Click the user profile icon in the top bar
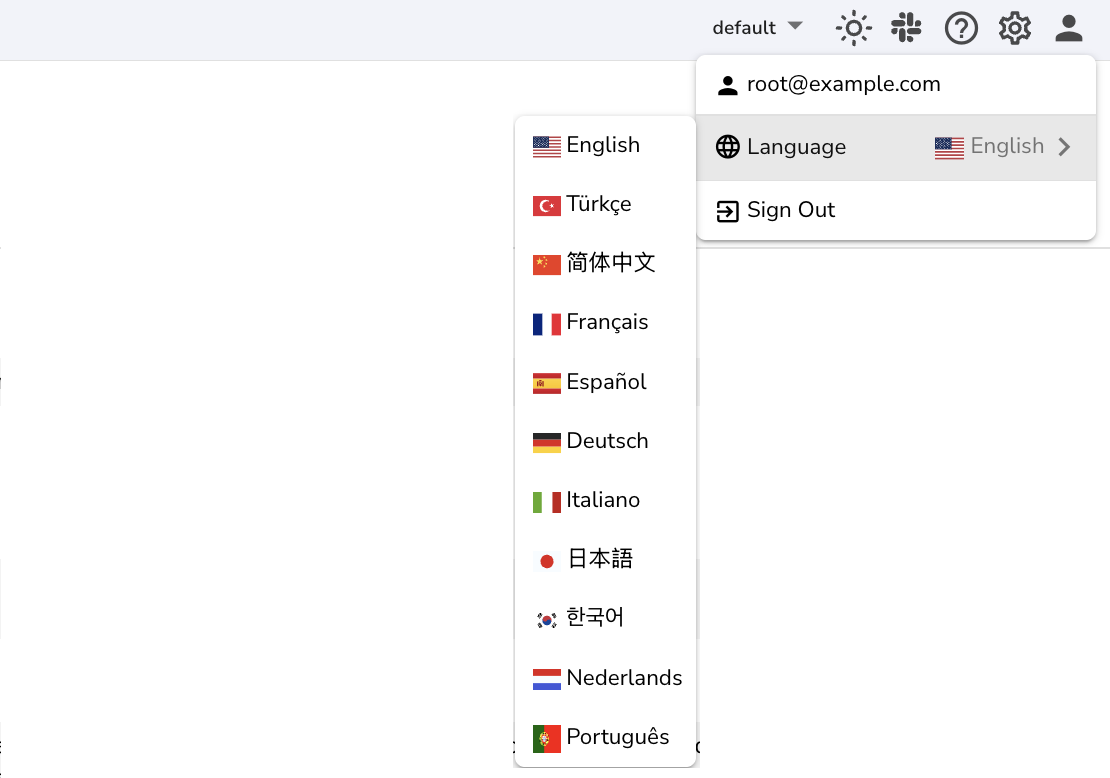The image size is (1110, 778). tap(1068, 27)
